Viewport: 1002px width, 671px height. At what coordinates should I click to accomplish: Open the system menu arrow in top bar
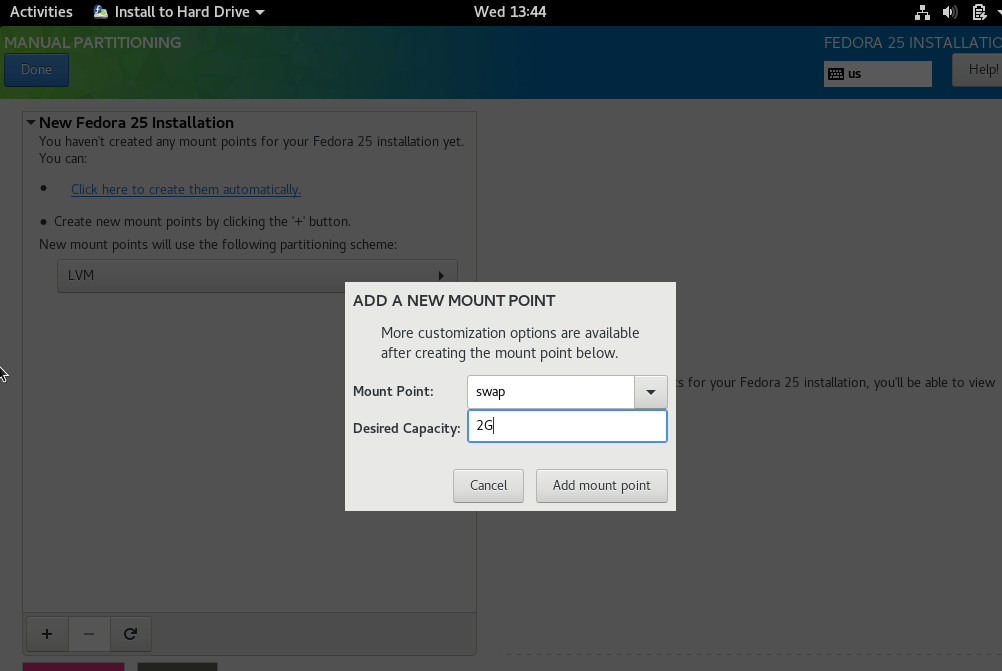(x=996, y=12)
